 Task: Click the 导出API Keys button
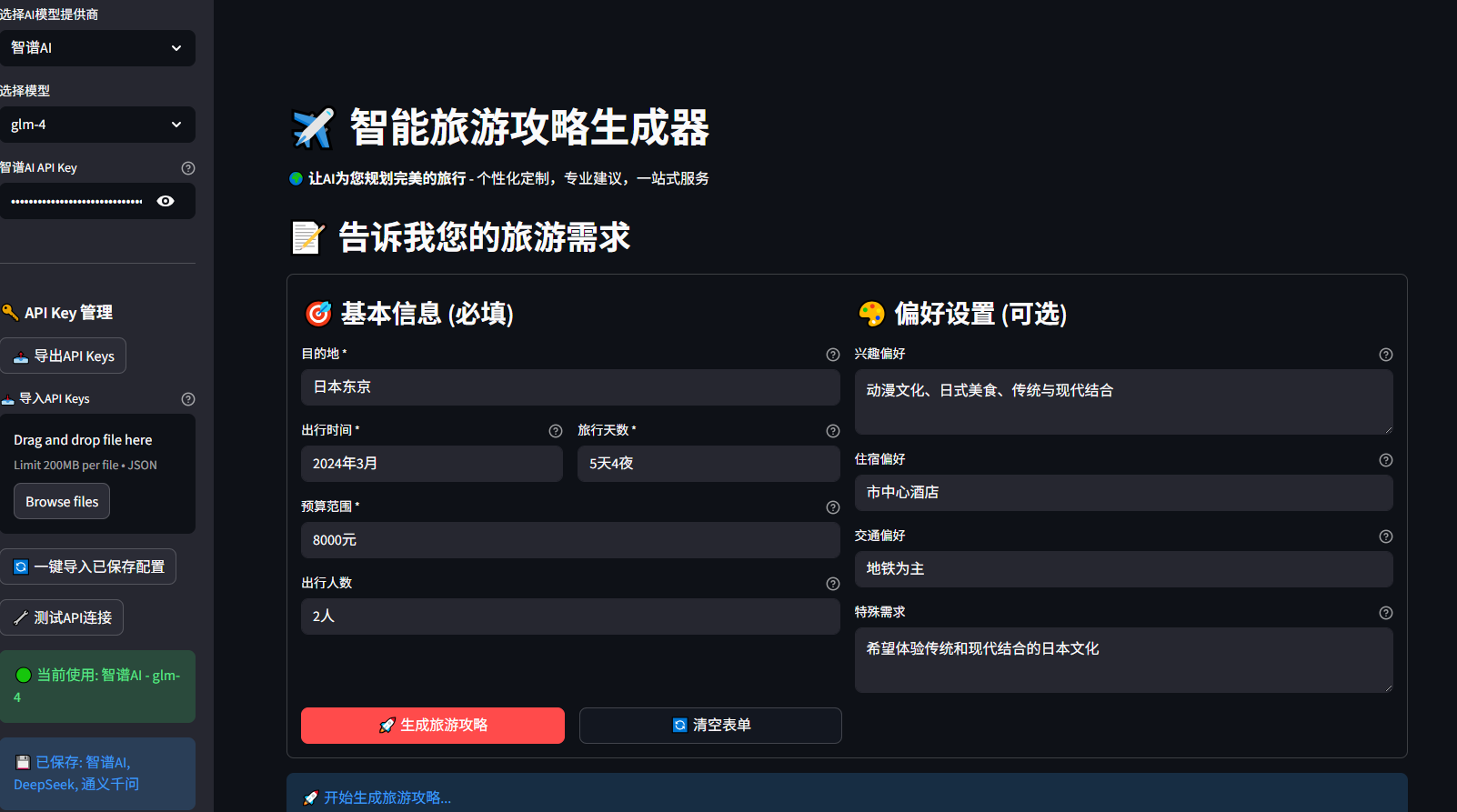(x=63, y=356)
